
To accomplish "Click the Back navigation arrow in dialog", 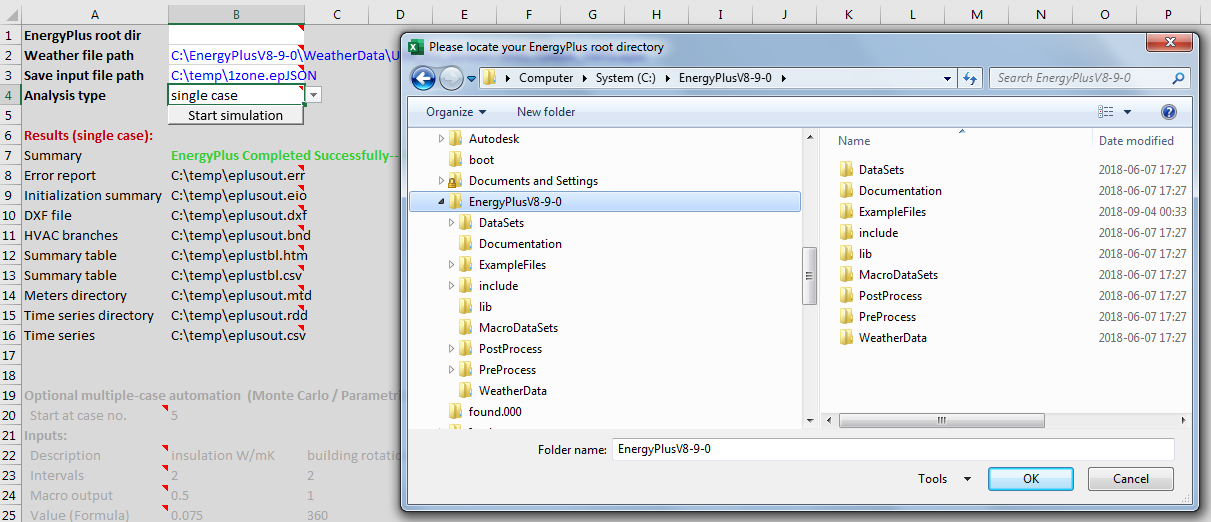I will (423, 78).
